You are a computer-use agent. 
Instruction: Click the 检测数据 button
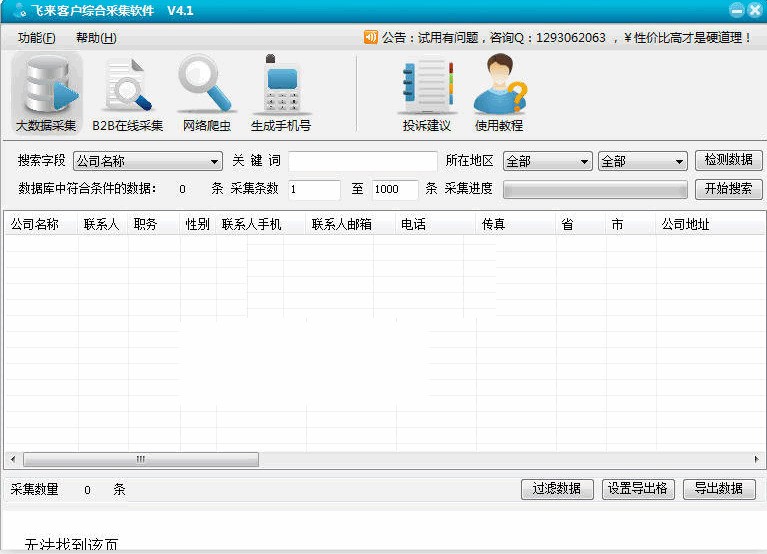tap(728, 160)
